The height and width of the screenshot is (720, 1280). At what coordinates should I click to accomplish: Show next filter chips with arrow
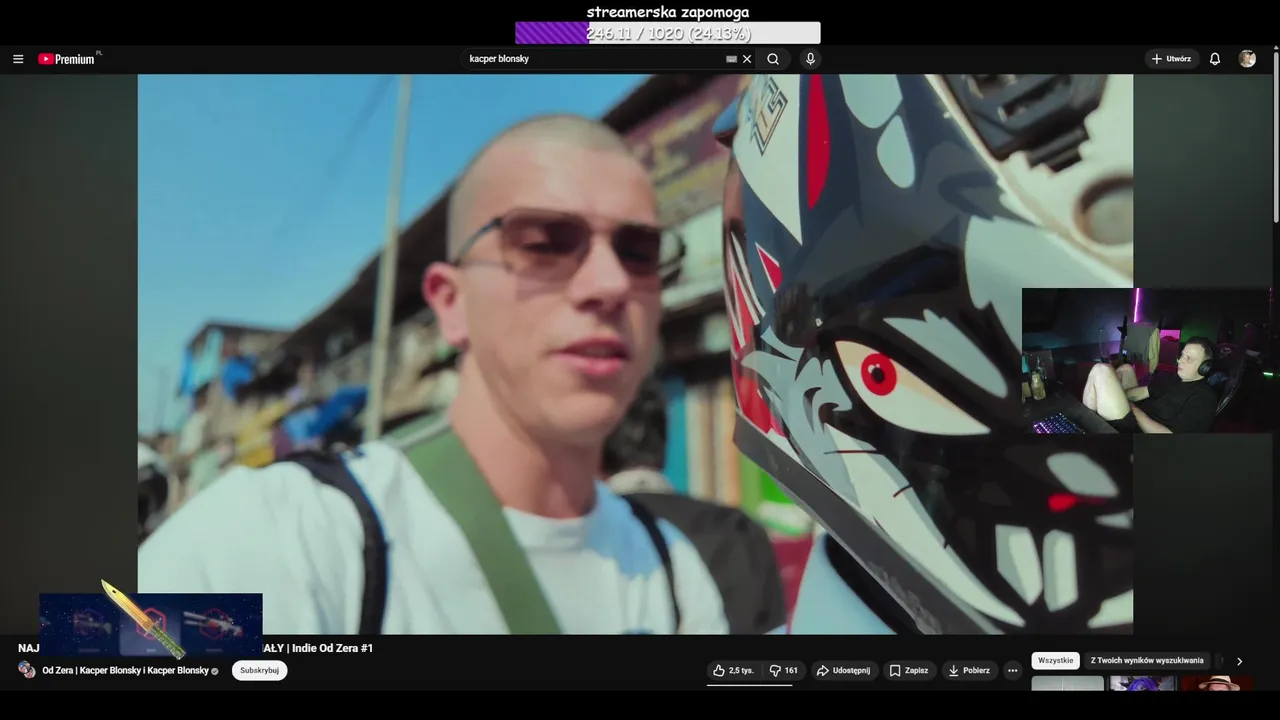pyautogui.click(x=1239, y=661)
